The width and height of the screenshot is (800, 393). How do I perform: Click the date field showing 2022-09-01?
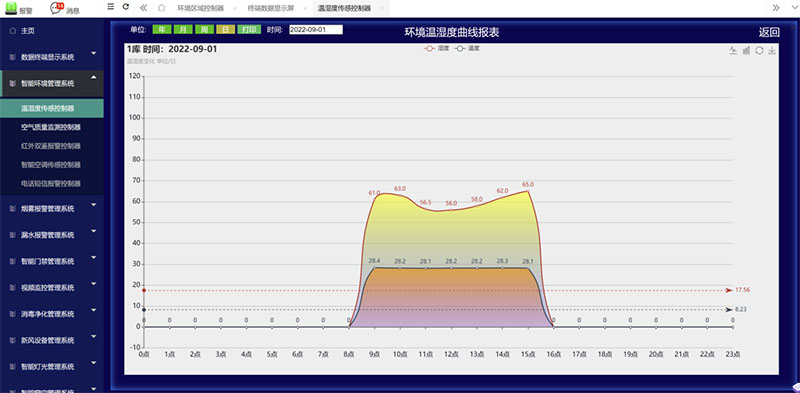pos(316,30)
